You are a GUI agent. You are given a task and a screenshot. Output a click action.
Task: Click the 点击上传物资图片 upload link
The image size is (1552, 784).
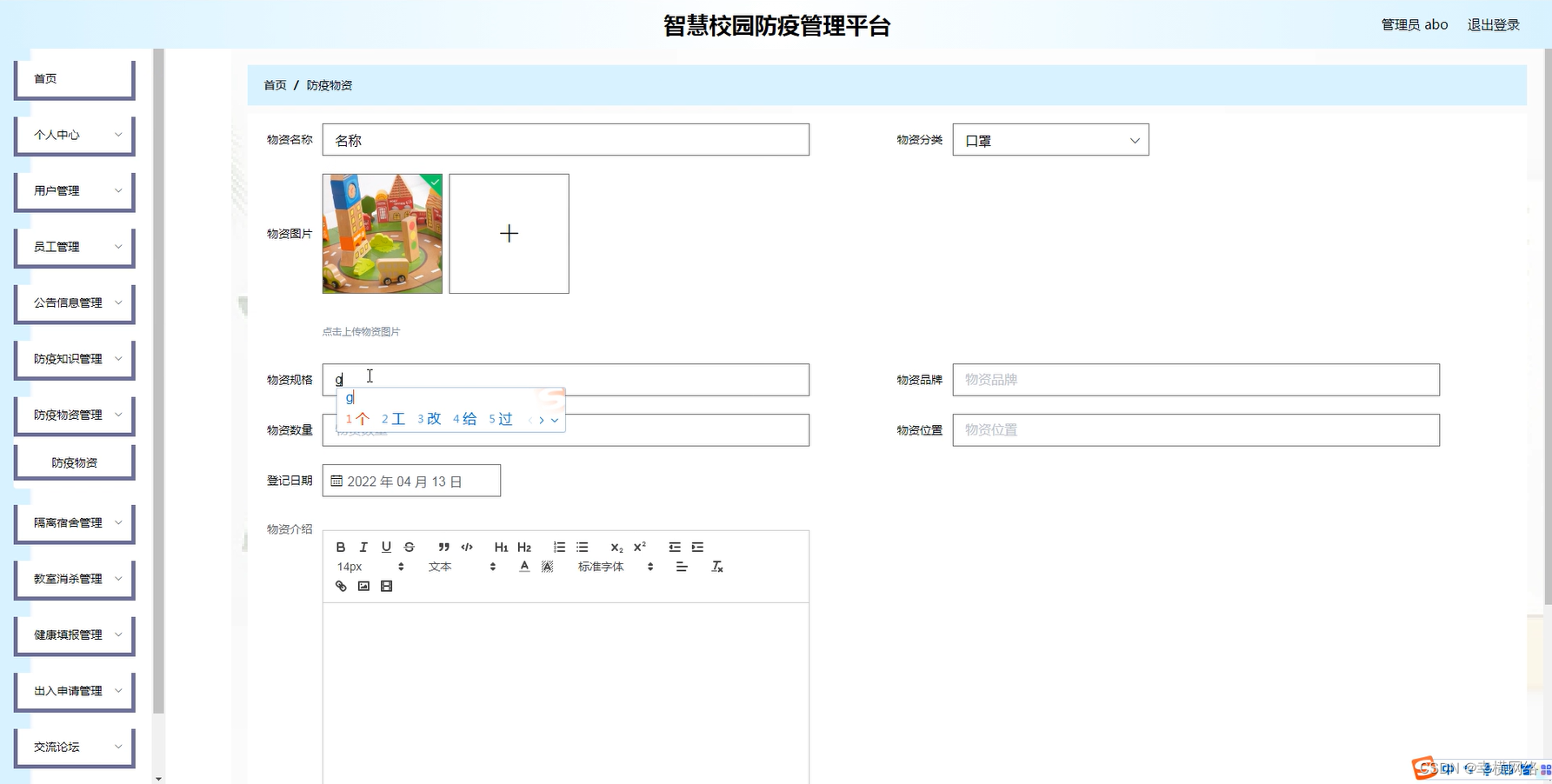pos(361,331)
